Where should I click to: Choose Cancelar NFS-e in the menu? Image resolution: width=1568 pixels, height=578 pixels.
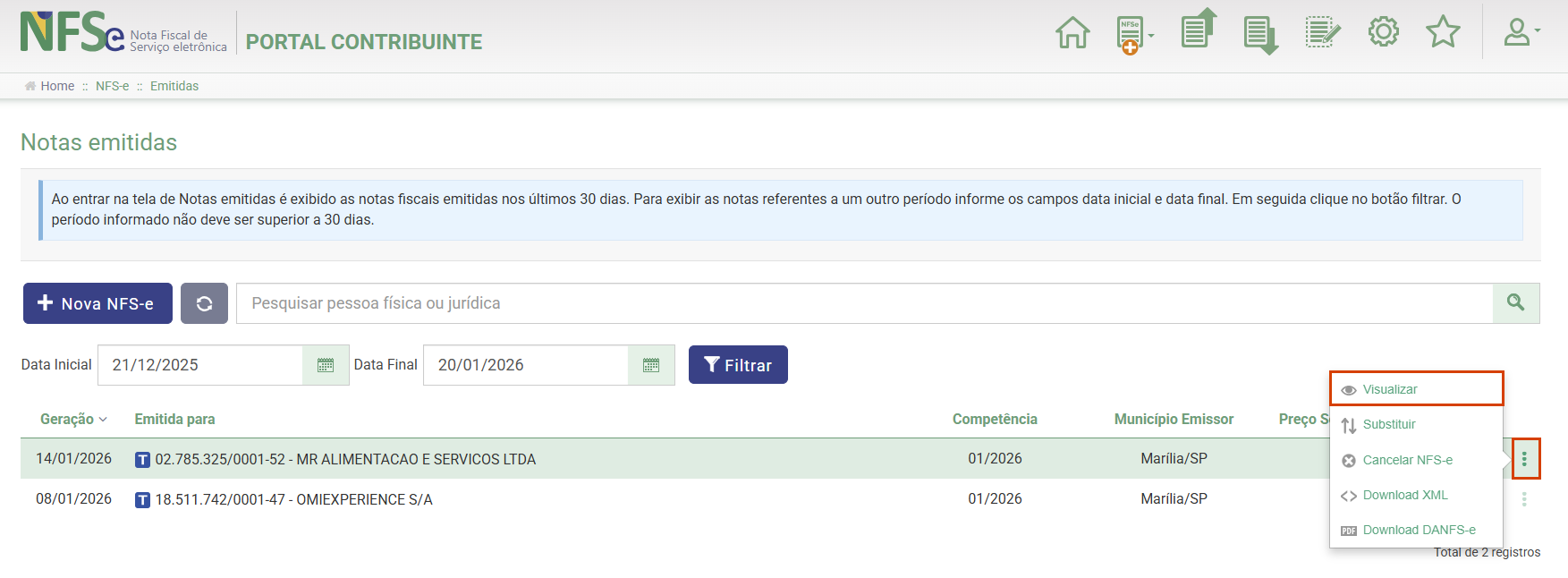pyautogui.click(x=1407, y=460)
